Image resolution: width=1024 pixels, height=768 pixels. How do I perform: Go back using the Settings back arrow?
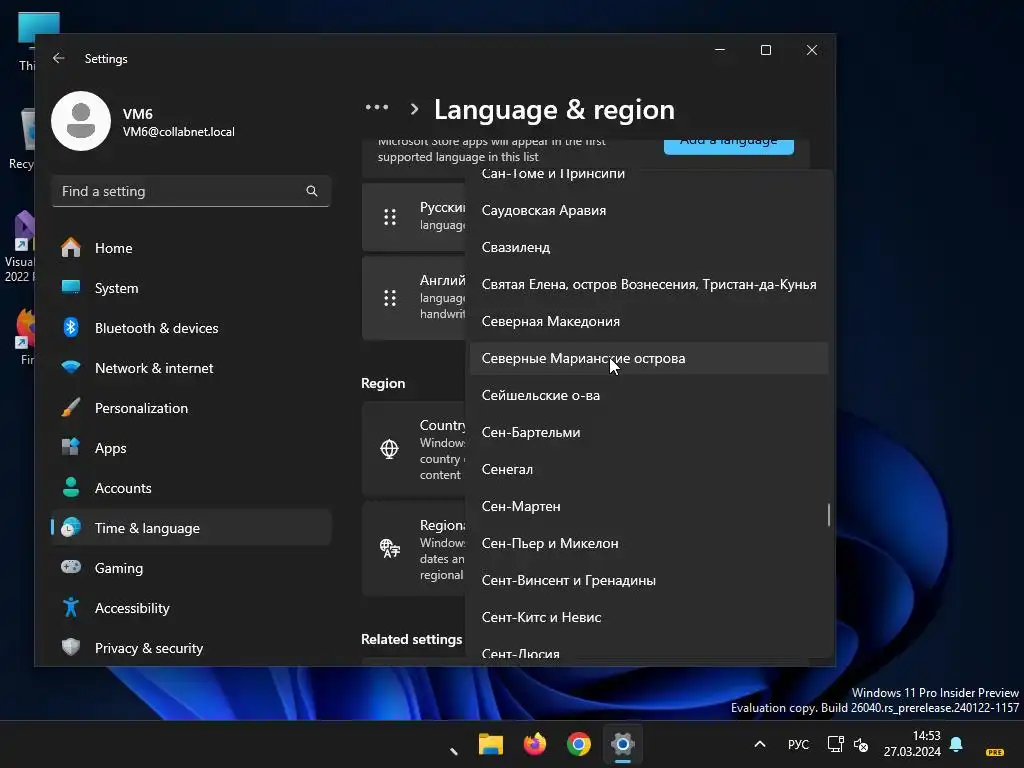pyautogui.click(x=59, y=58)
